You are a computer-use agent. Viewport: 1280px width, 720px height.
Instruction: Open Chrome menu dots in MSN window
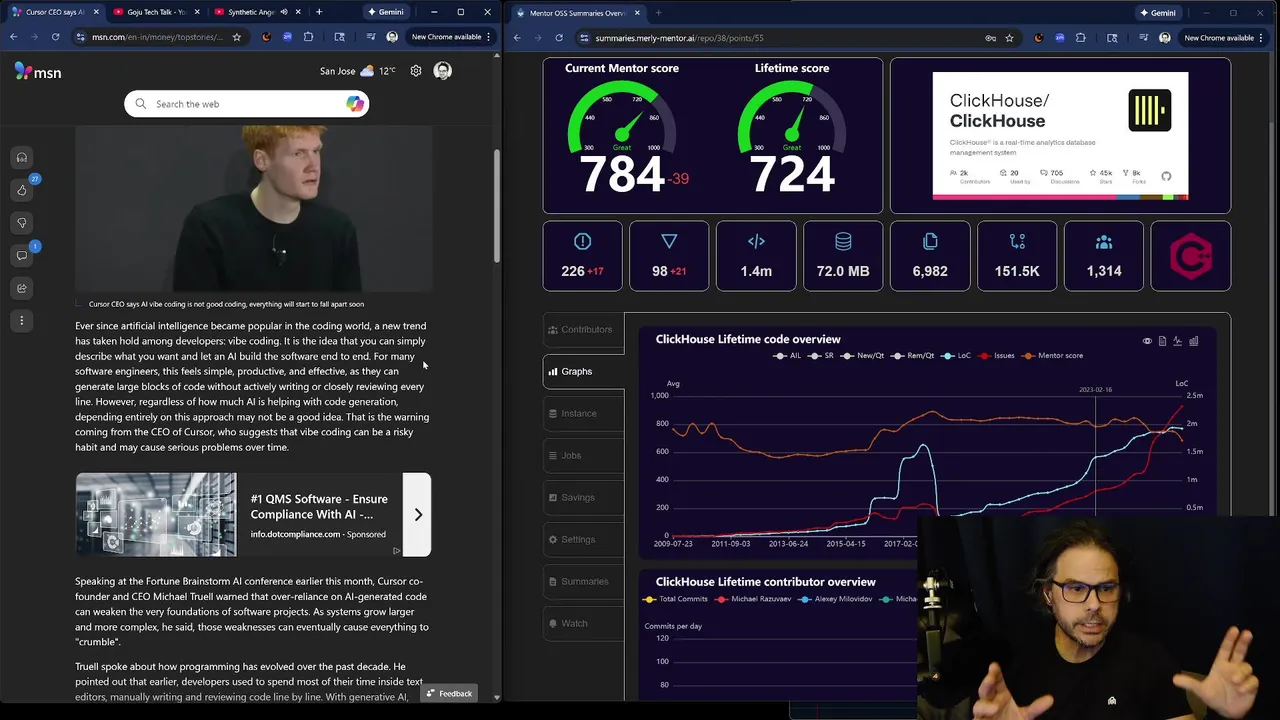(491, 37)
